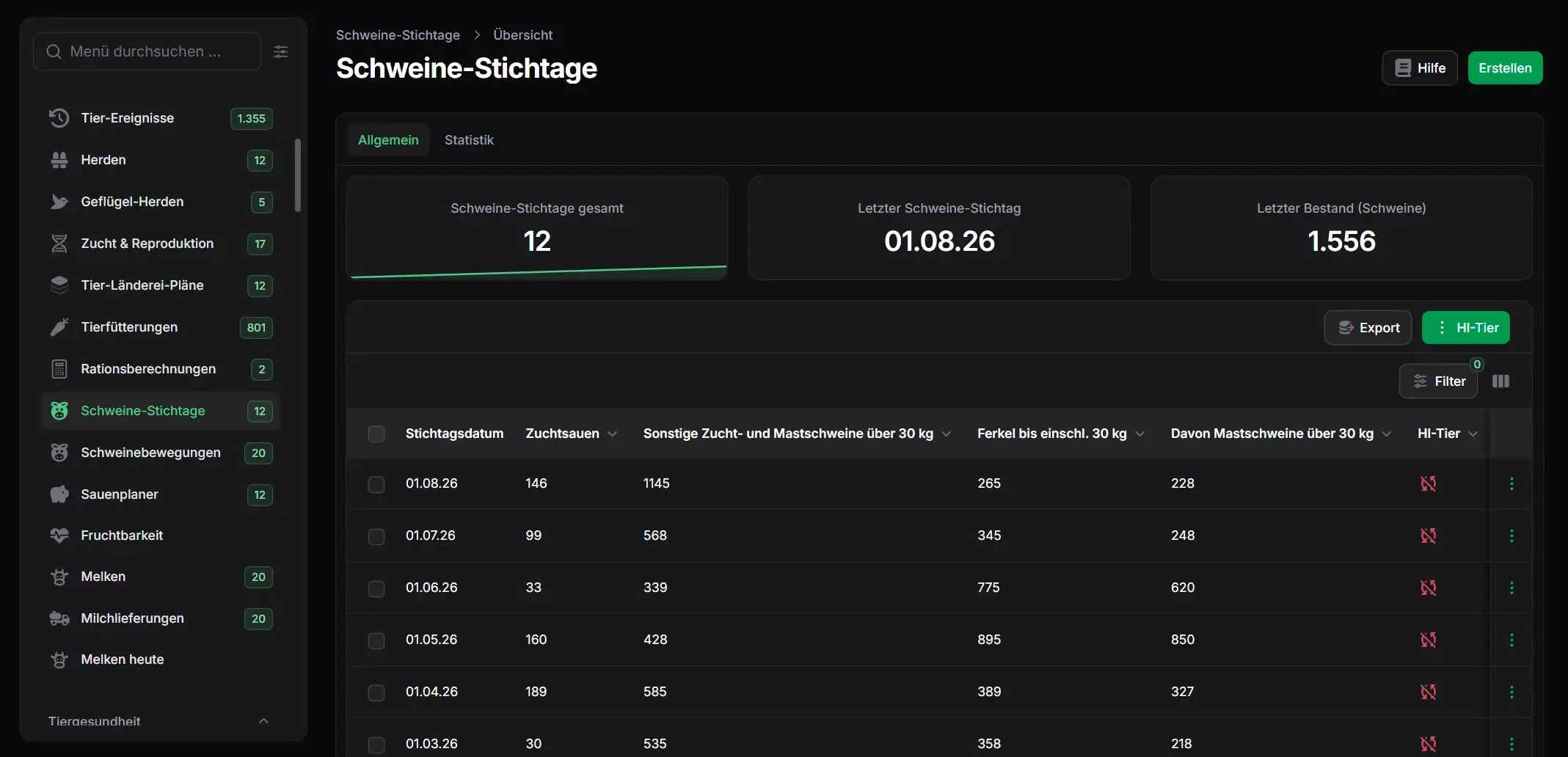Screen dimensions: 1568x757
Task: Select the 01.07.26 row checkbox
Action: click(x=376, y=537)
